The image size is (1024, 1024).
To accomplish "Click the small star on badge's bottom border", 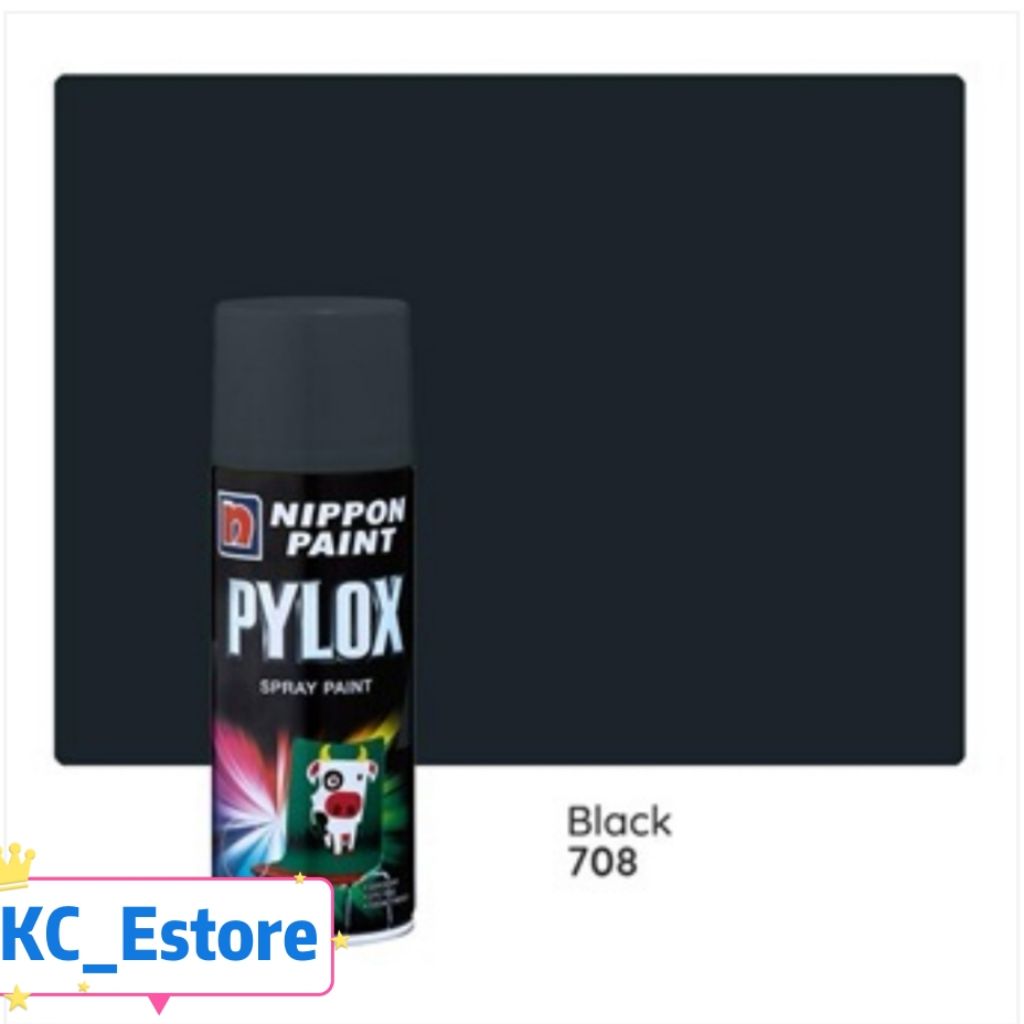I will tap(84, 987).
